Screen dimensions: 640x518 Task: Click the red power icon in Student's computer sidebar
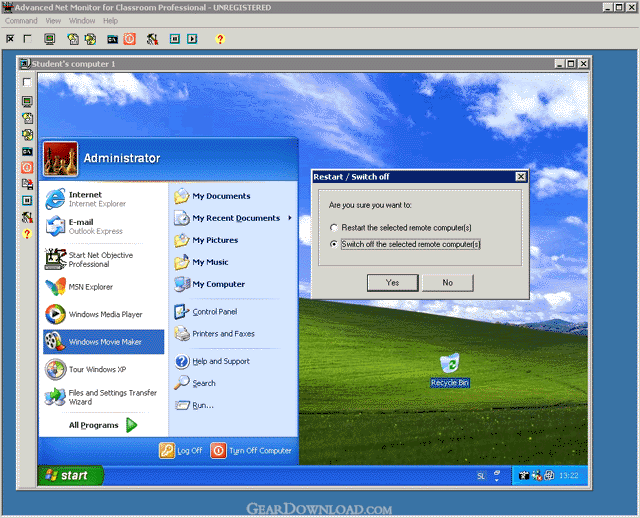pyautogui.click(x=27, y=167)
